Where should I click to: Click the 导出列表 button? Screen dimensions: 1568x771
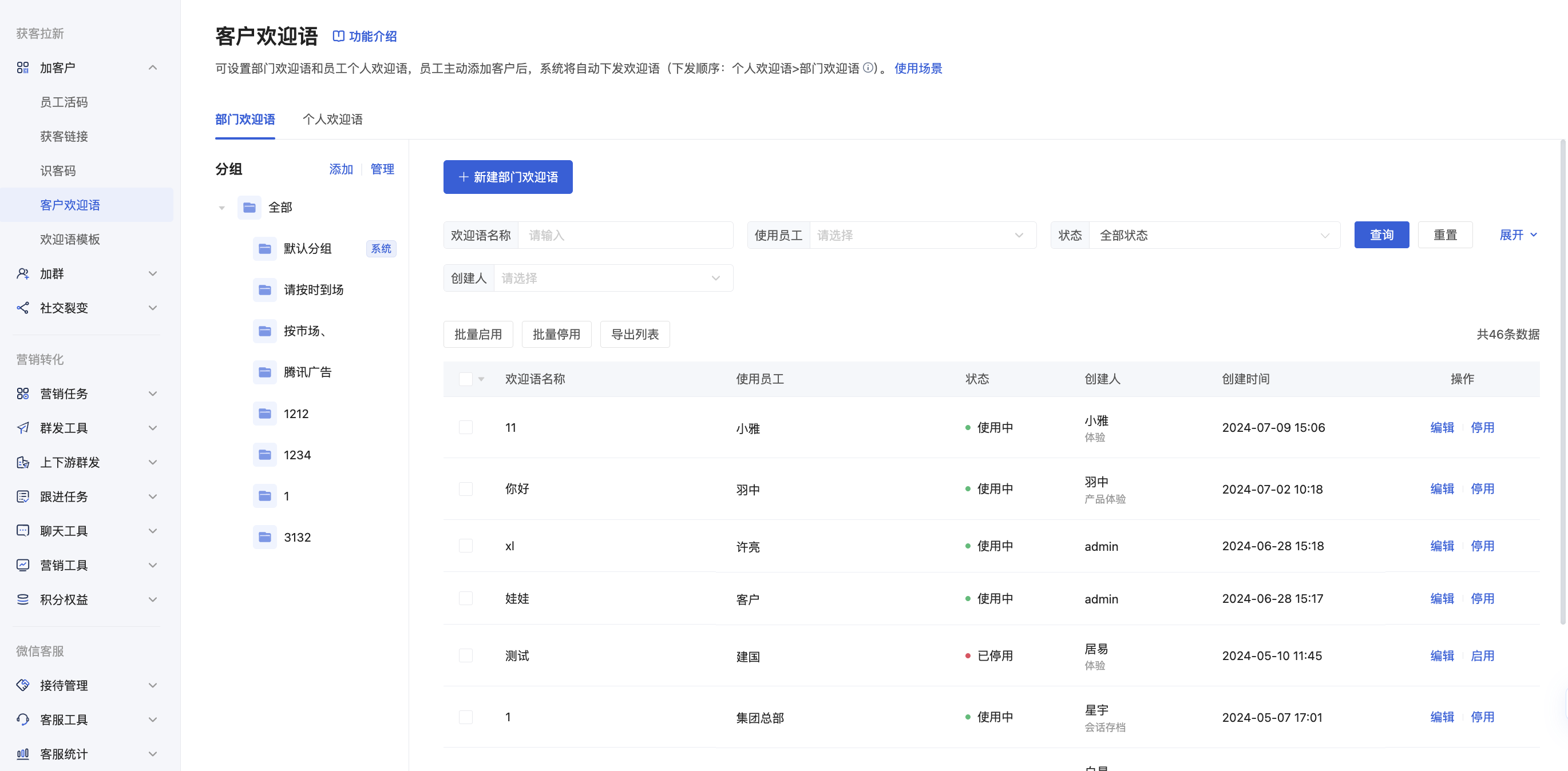pyautogui.click(x=635, y=334)
